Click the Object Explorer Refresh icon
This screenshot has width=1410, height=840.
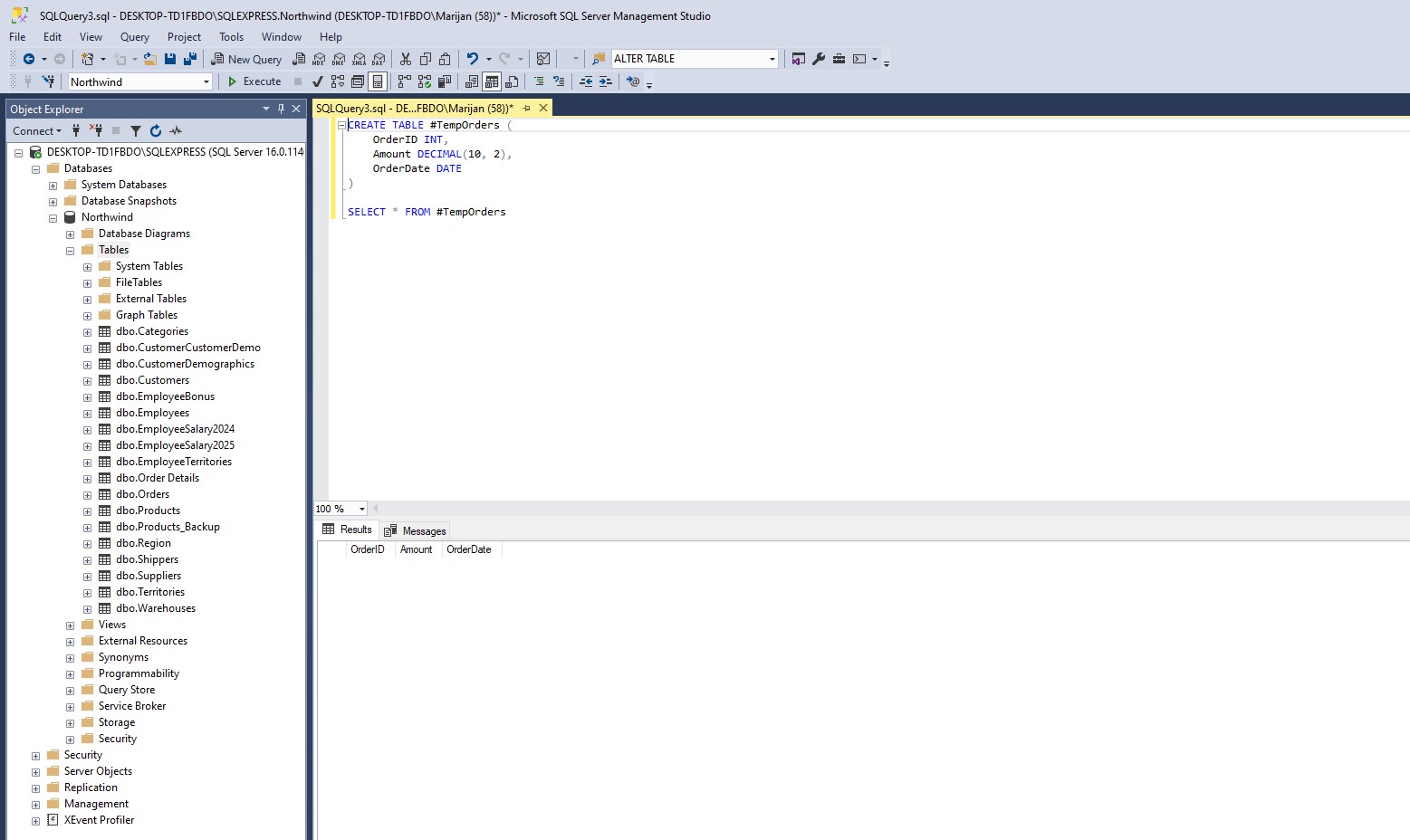156,131
